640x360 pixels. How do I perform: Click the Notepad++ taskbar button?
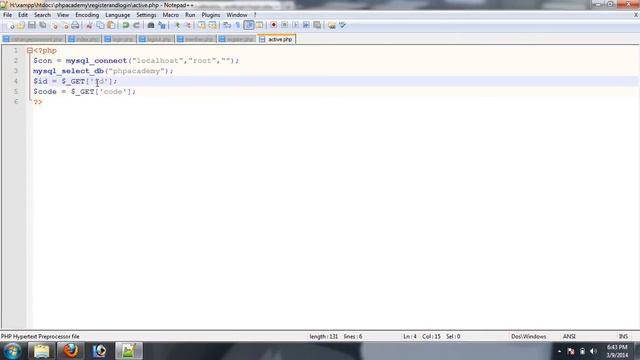tap(129, 351)
